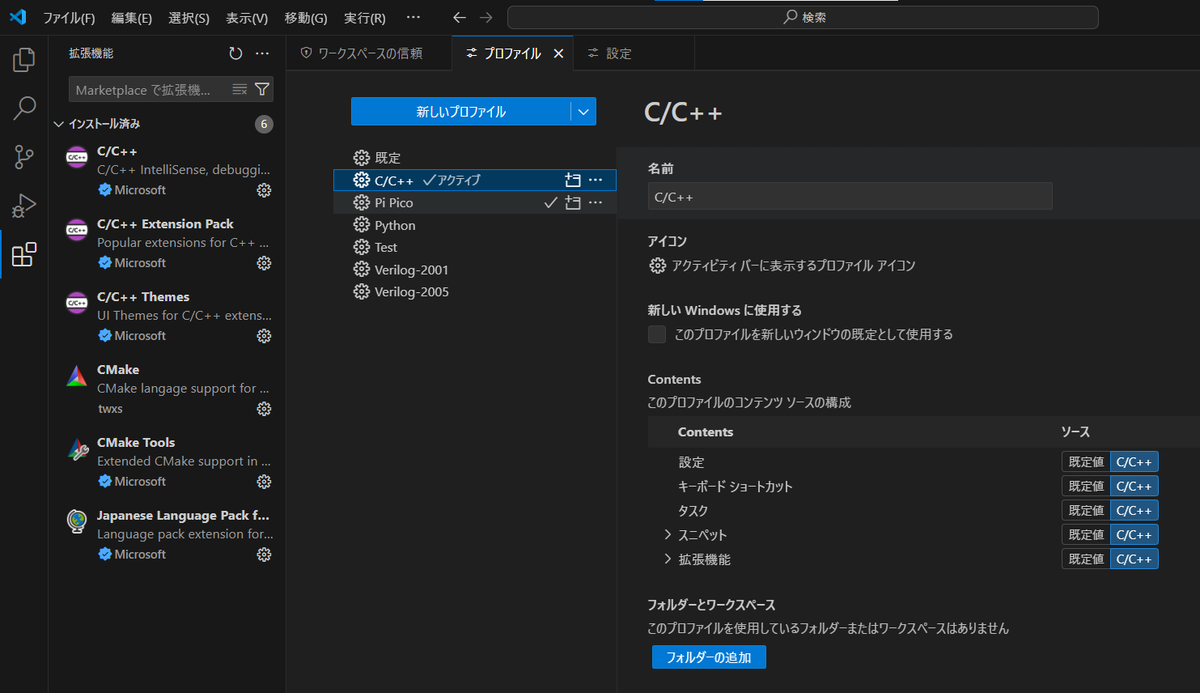
Task: Close the プロファイル tab
Action: point(559,53)
